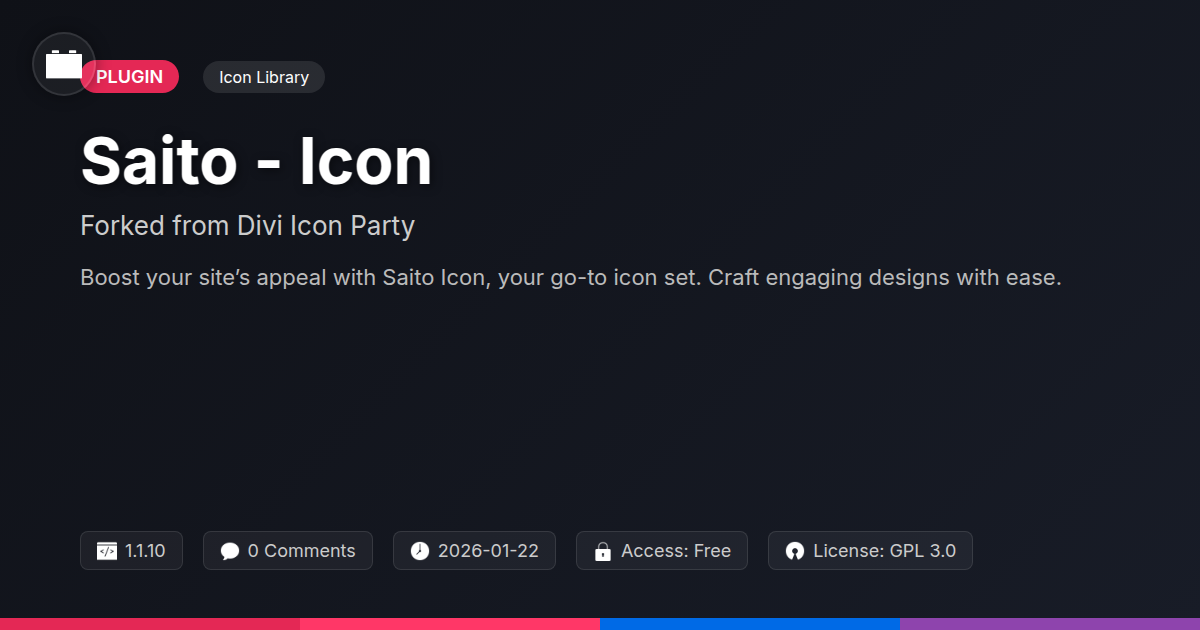Click the pink segment of the bottom bar

(x=450, y=623)
